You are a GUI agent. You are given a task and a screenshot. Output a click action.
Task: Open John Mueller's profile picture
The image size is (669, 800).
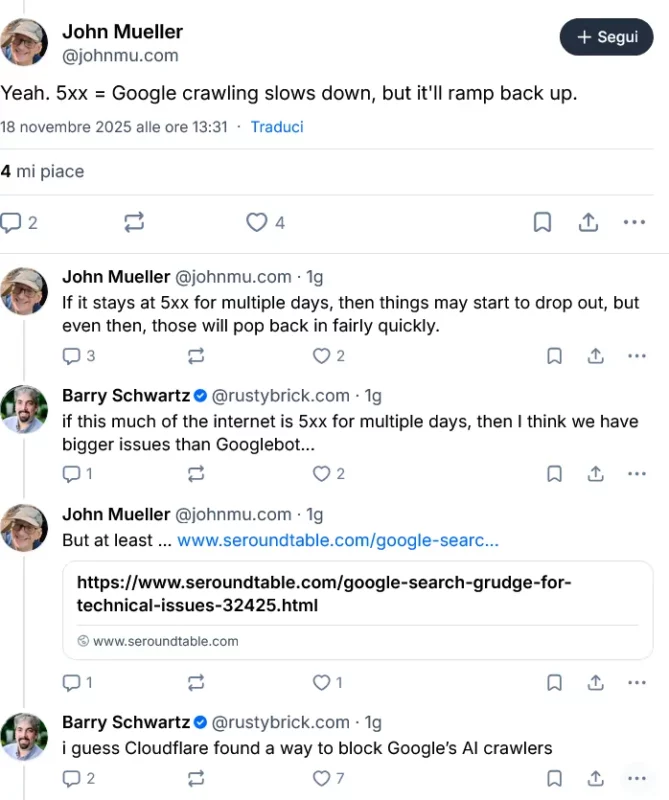pos(24,42)
